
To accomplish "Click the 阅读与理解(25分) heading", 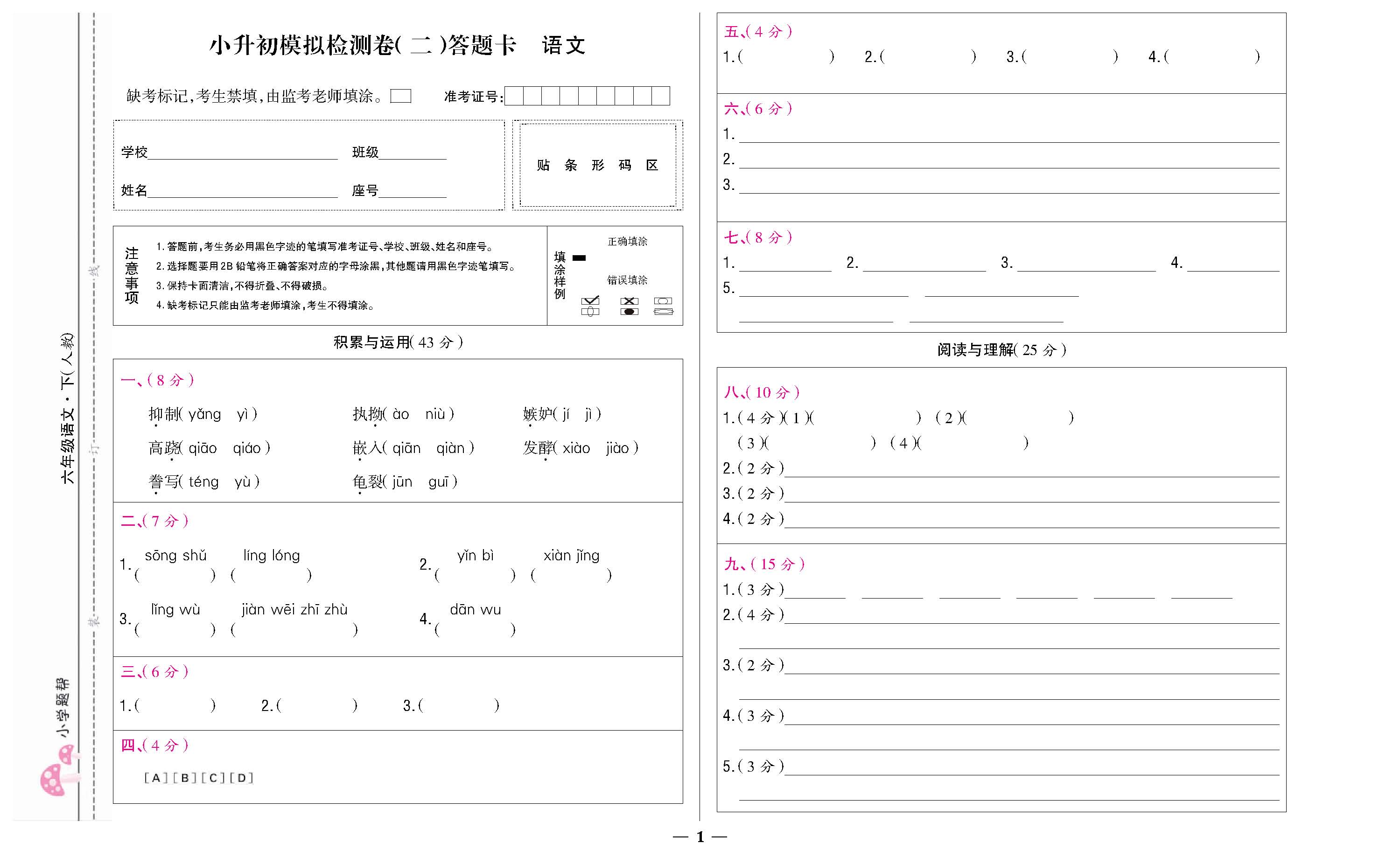I will point(1002,350).
